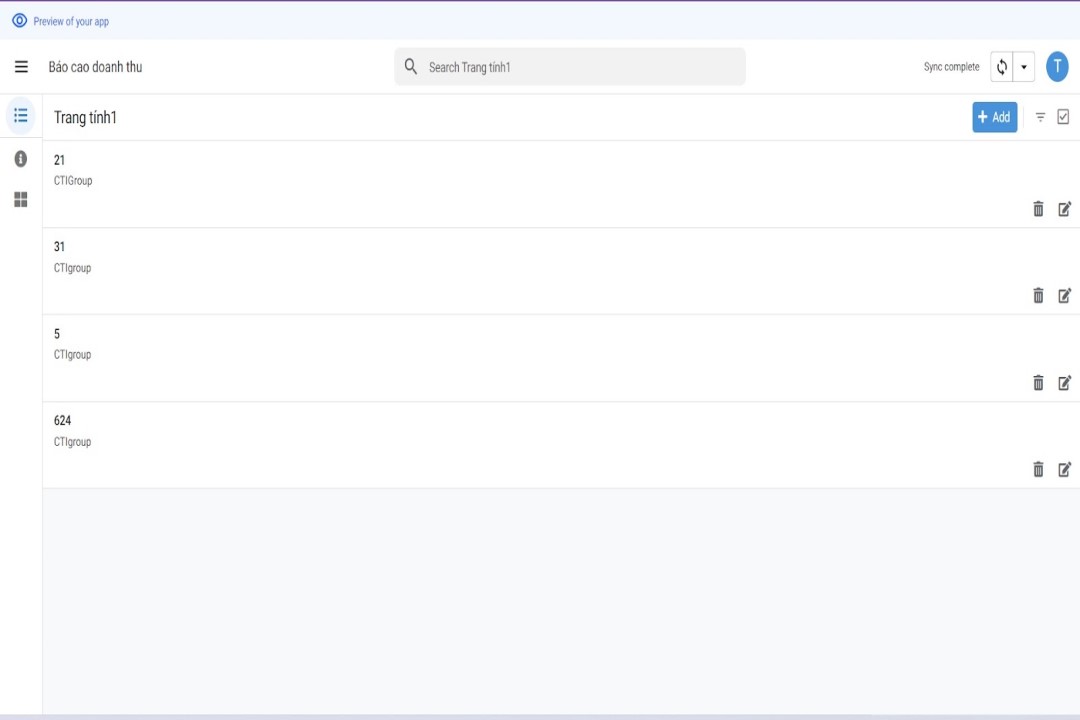Edit the record labeled 624
The width and height of the screenshot is (1080, 720).
1064,469
